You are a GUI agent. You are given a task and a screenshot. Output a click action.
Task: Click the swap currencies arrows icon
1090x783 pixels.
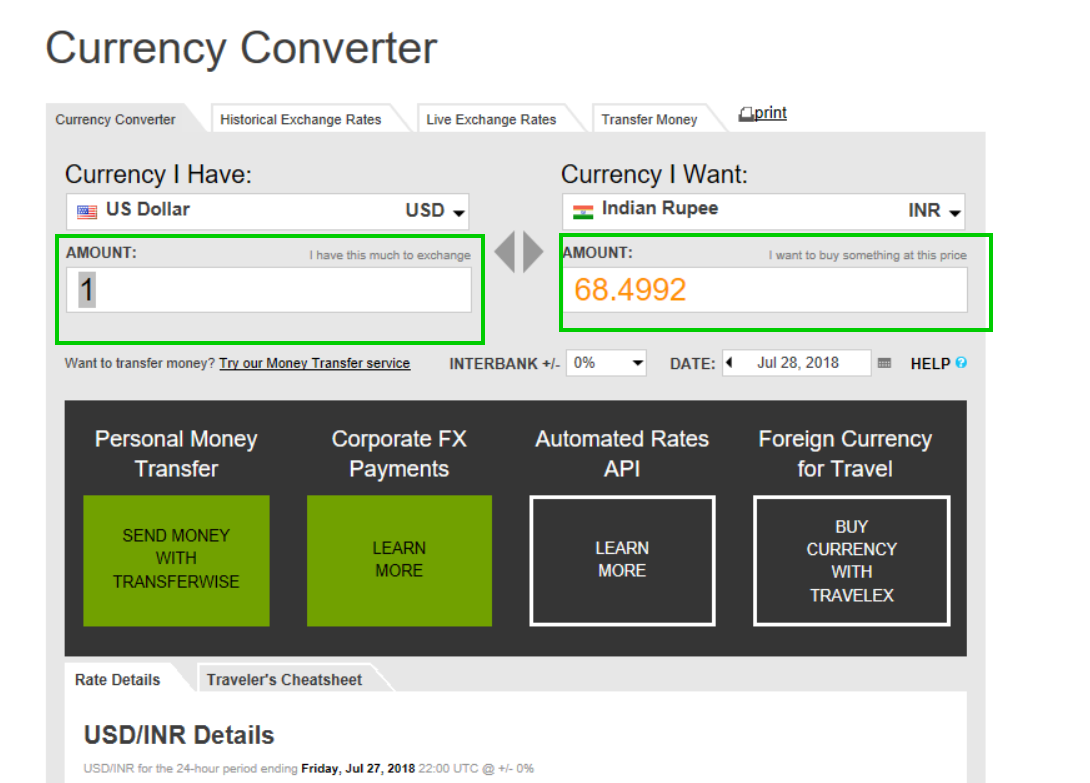(519, 253)
